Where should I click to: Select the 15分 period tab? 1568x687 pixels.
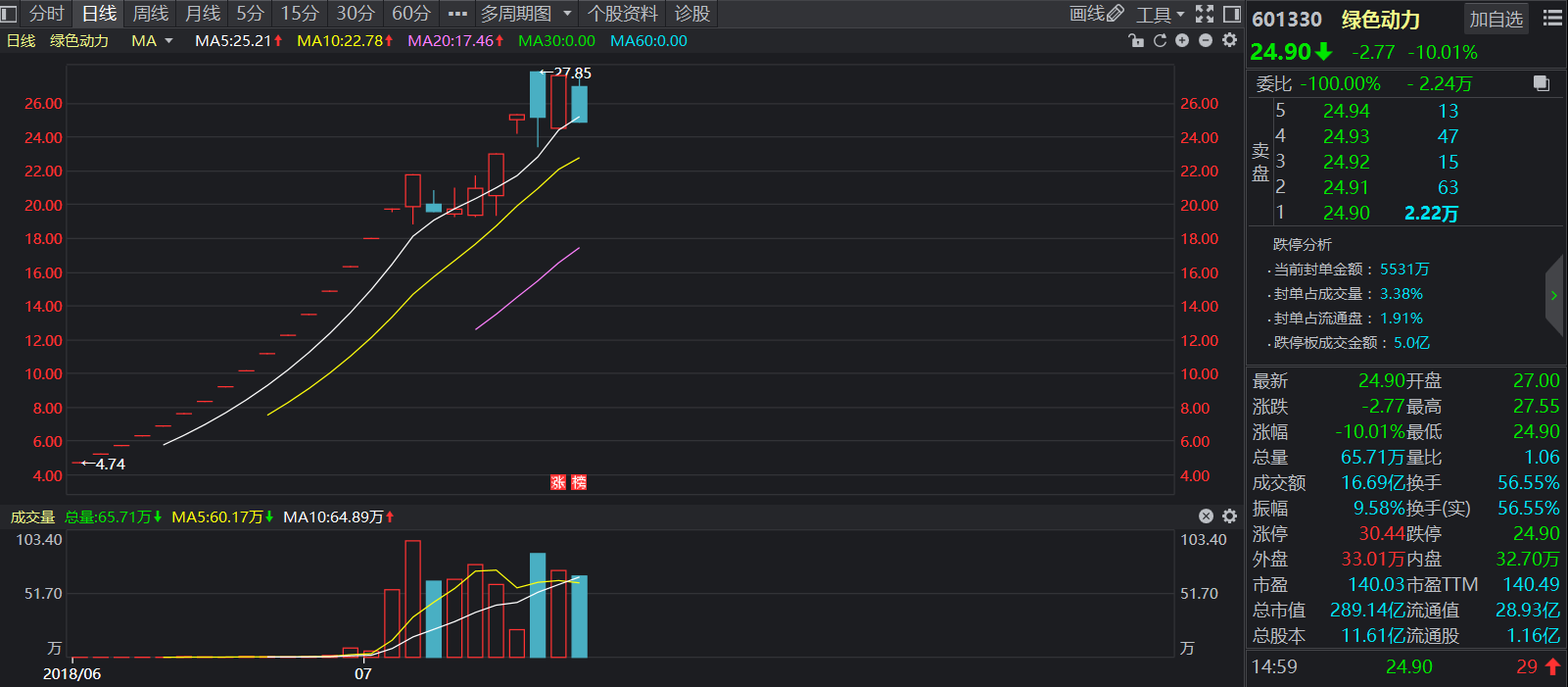pos(300,14)
